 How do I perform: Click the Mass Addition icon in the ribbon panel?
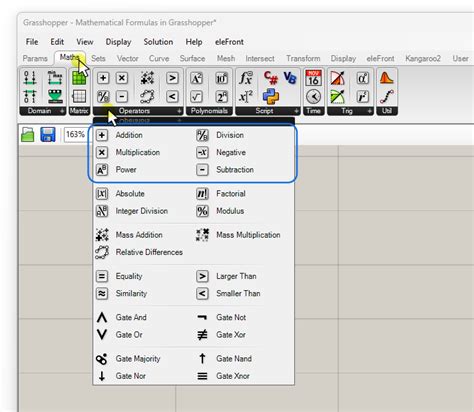pos(147,78)
